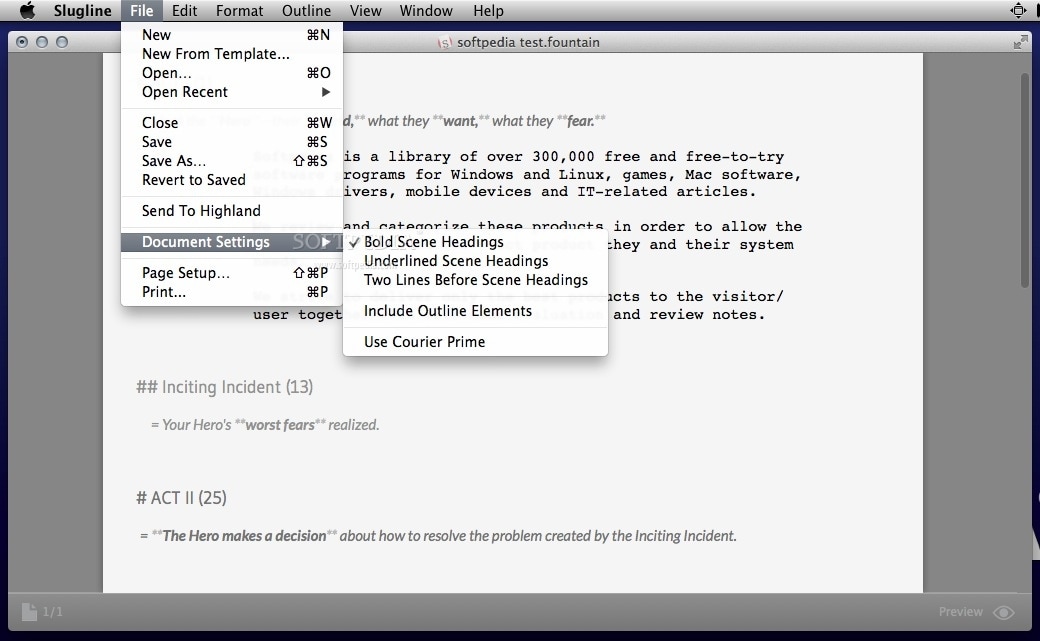Uncheck Bold Scene Headings
Viewport: 1040px width, 641px height.
pos(475,242)
